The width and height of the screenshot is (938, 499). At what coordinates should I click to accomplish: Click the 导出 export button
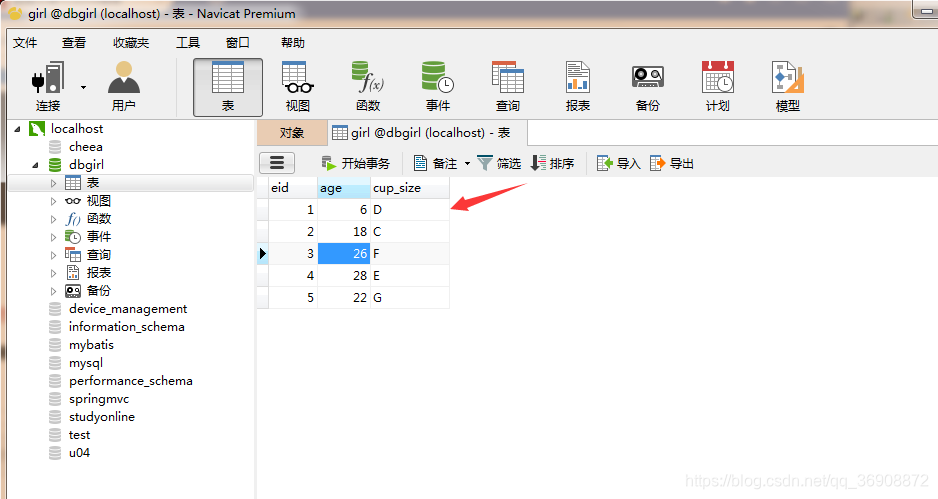pyautogui.click(x=671, y=163)
